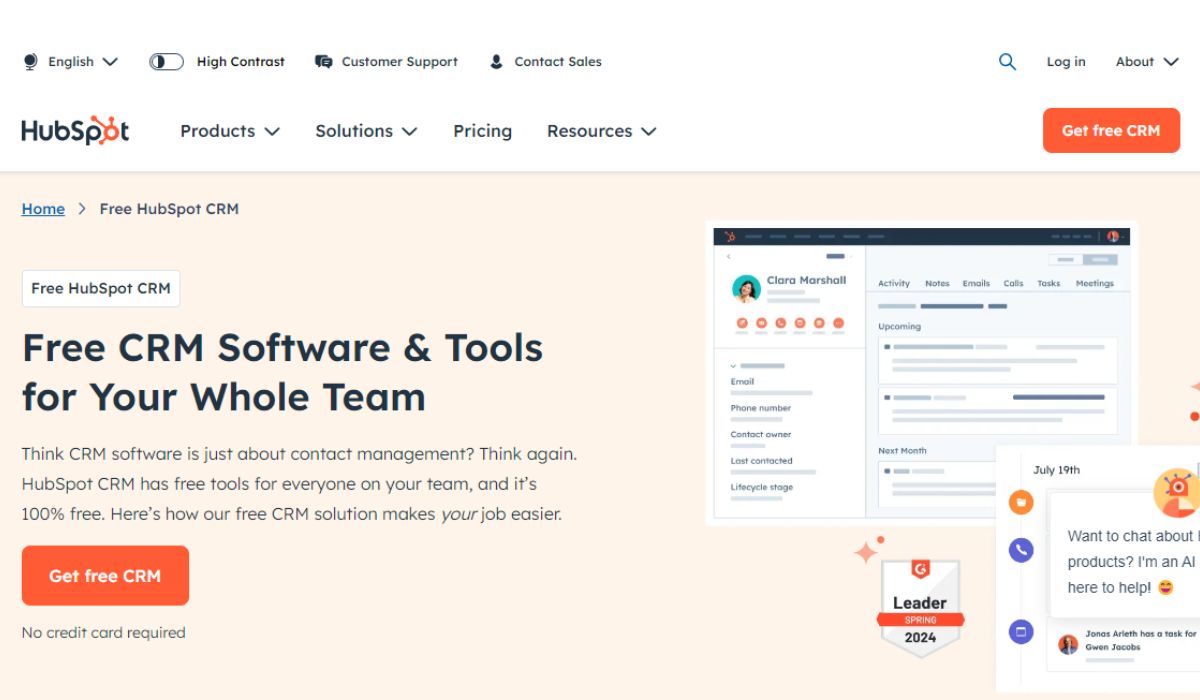1200x700 pixels.
Task: Select the Activity tab in preview
Action: click(894, 283)
